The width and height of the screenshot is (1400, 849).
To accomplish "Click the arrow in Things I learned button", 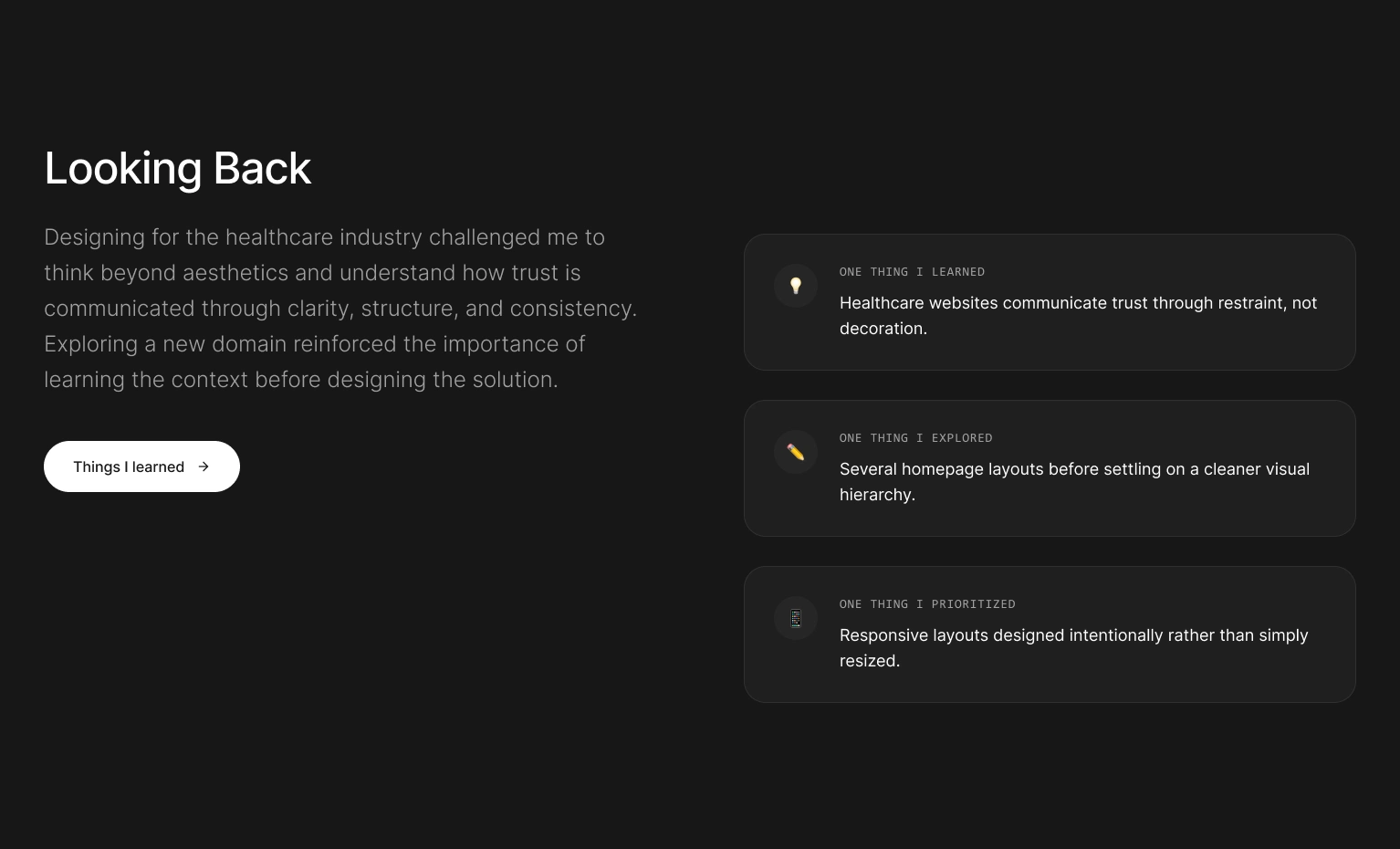I will pyautogui.click(x=204, y=466).
